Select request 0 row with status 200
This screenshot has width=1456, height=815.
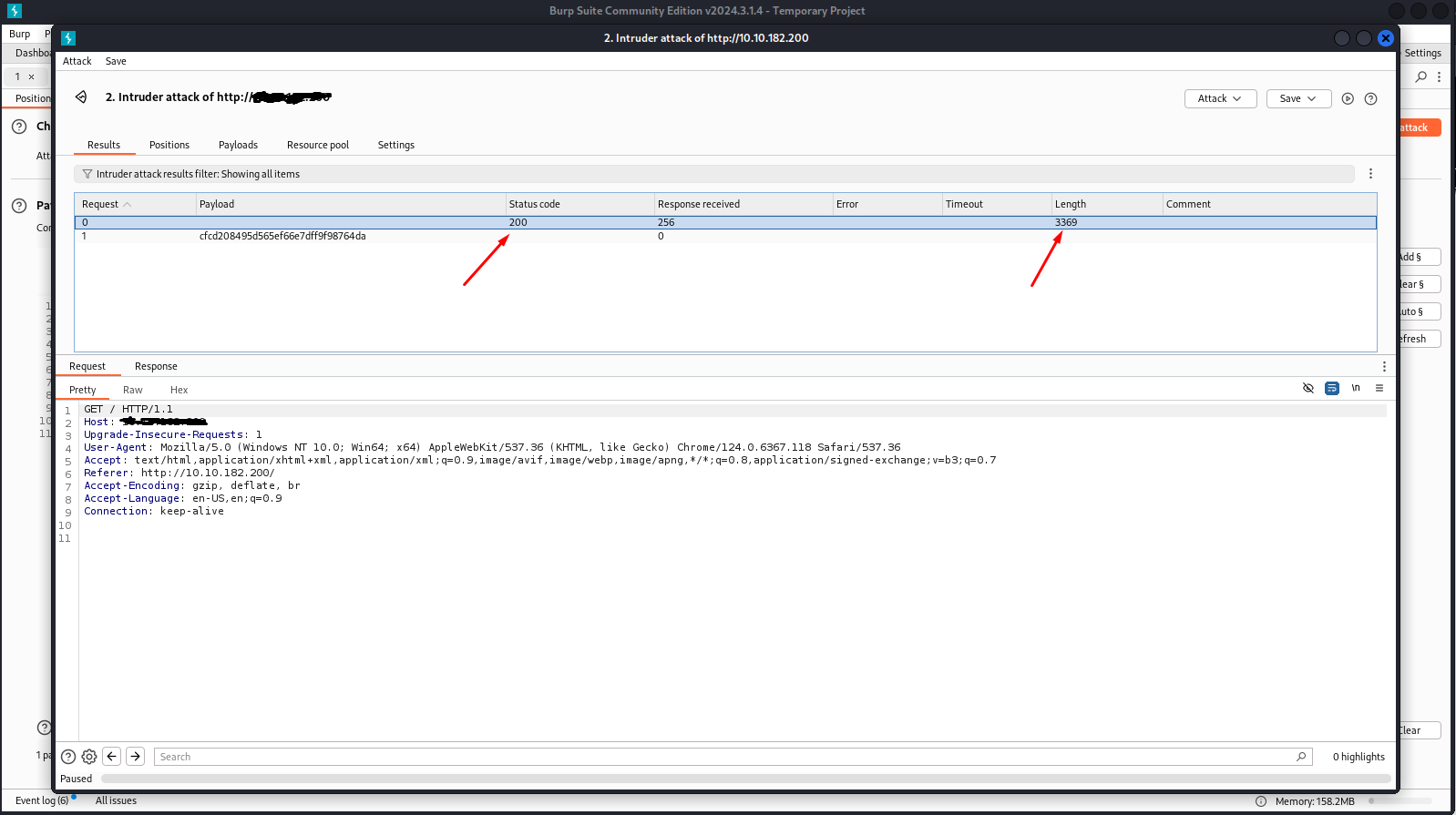coord(725,222)
